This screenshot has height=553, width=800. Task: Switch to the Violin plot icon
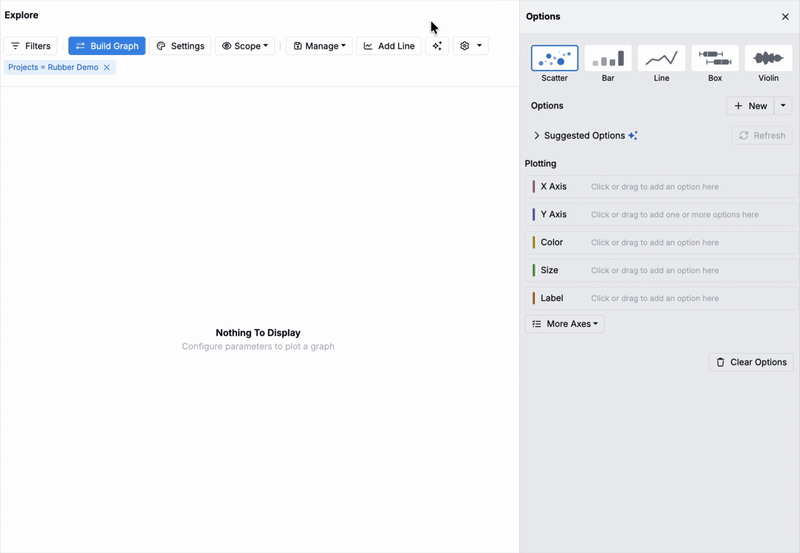coord(768,58)
